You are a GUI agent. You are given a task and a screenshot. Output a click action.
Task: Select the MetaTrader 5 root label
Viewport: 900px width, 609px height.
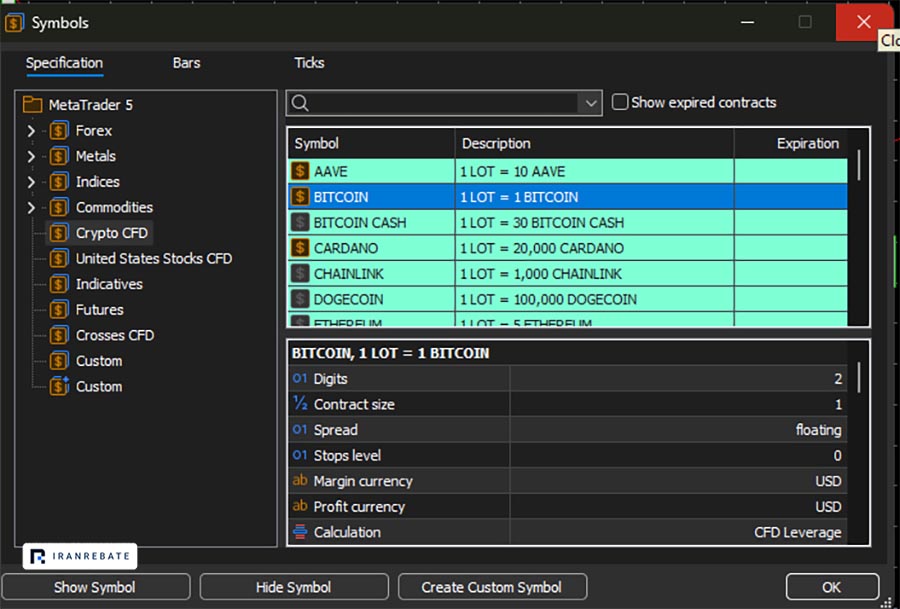(x=91, y=104)
